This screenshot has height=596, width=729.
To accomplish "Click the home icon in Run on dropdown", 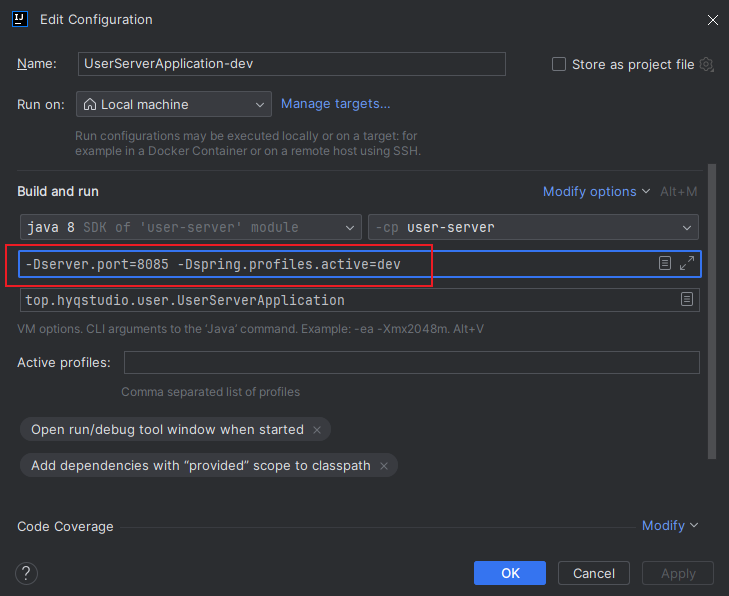I will tap(90, 104).
